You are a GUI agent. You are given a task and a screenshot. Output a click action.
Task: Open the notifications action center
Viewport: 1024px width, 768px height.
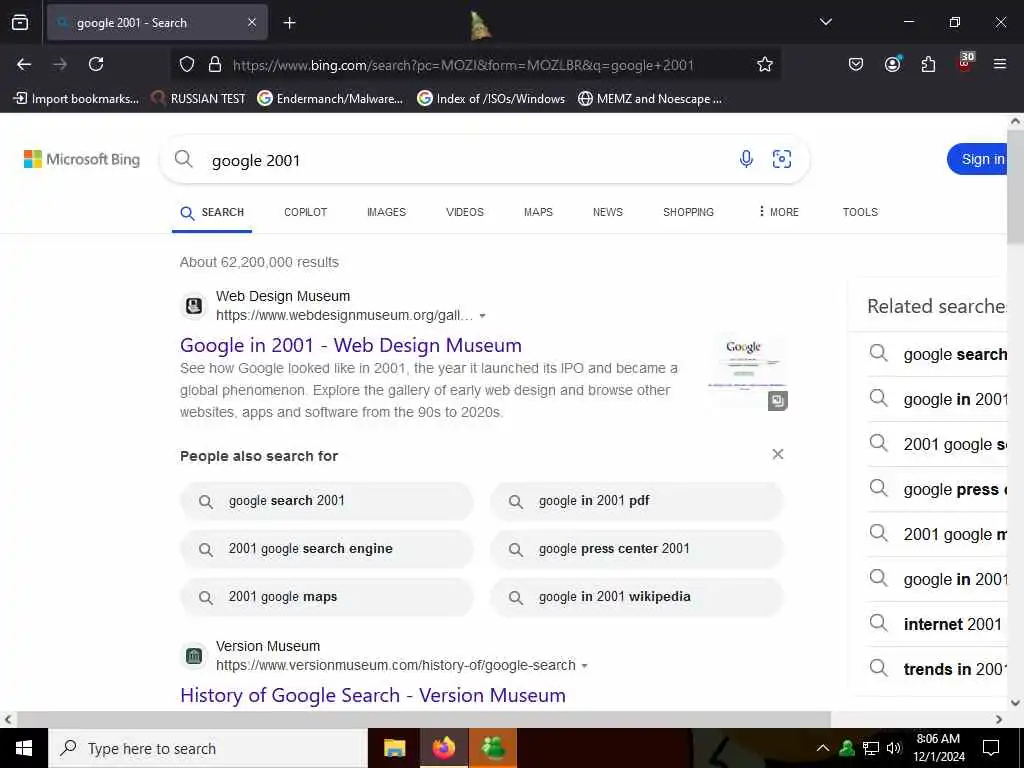tap(991, 748)
